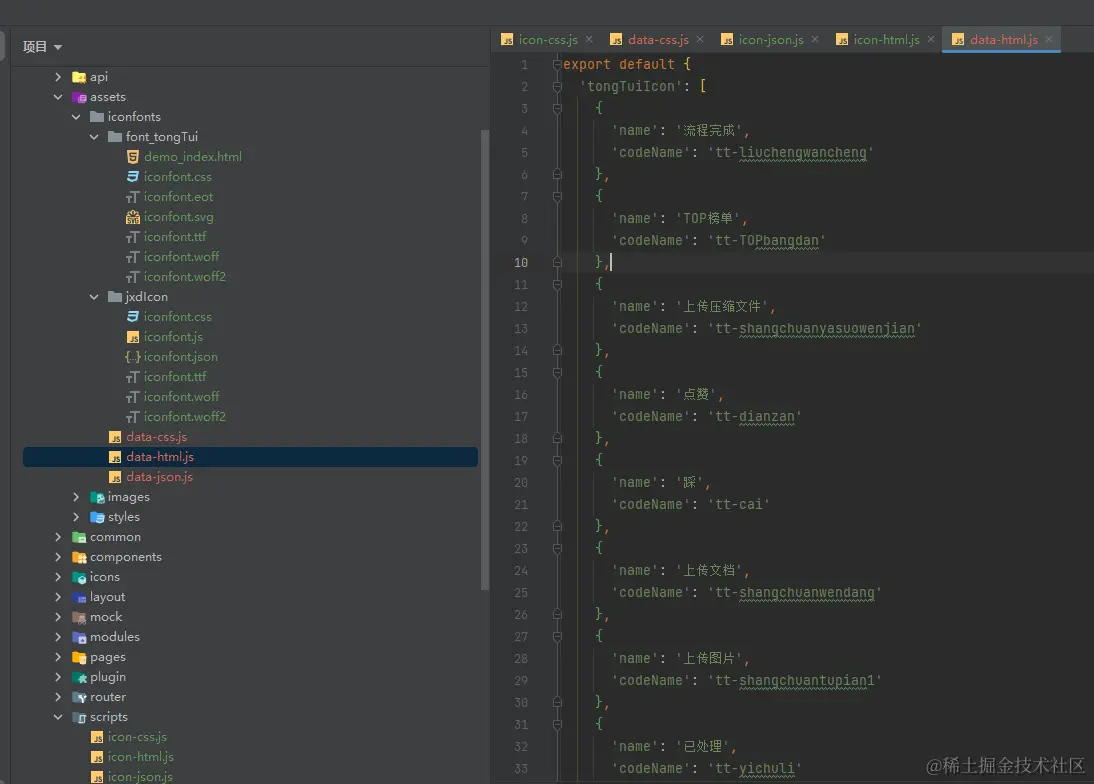Click the JSON icon beside iconfont.json
The height and width of the screenshot is (784, 1094).
tap(133, 357)
